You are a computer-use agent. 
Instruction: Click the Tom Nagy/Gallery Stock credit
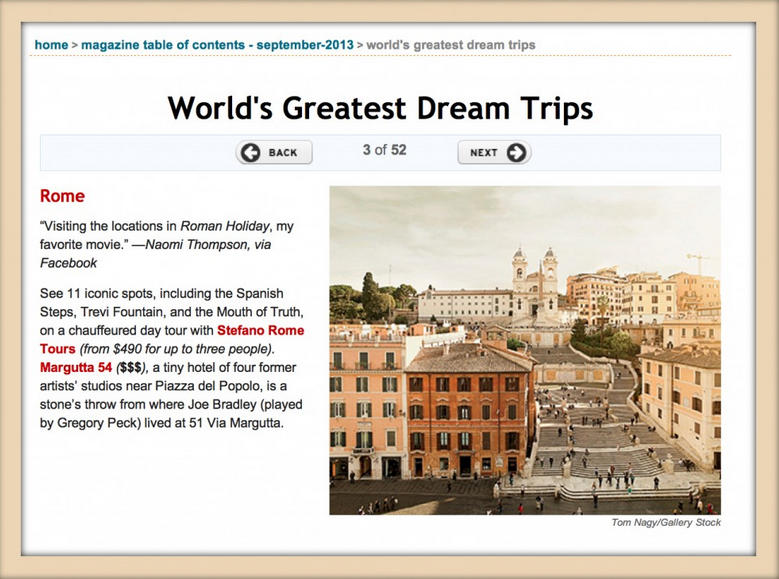point(666,522)
